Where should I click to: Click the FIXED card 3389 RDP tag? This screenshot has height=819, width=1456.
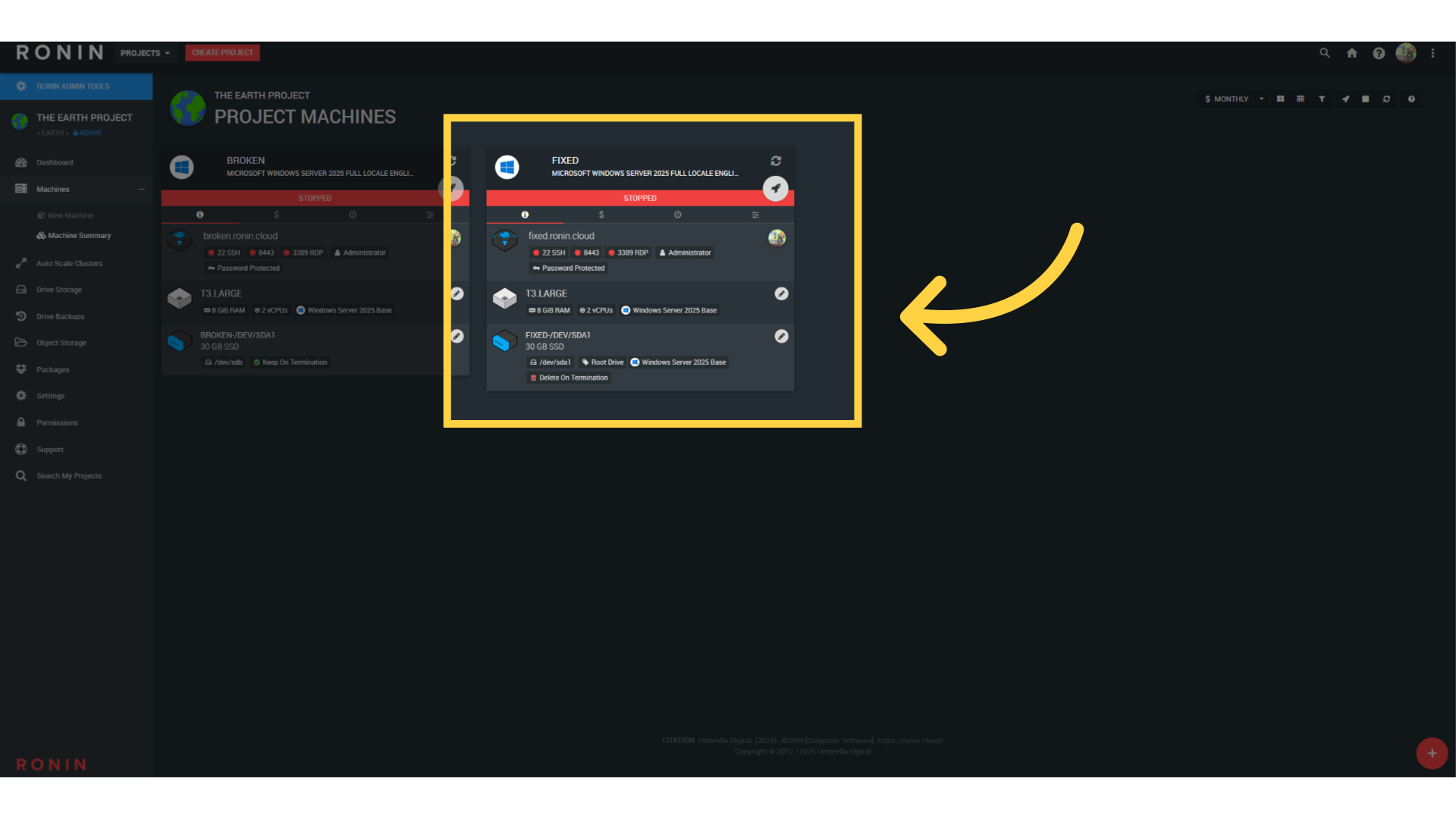point(628,253)
